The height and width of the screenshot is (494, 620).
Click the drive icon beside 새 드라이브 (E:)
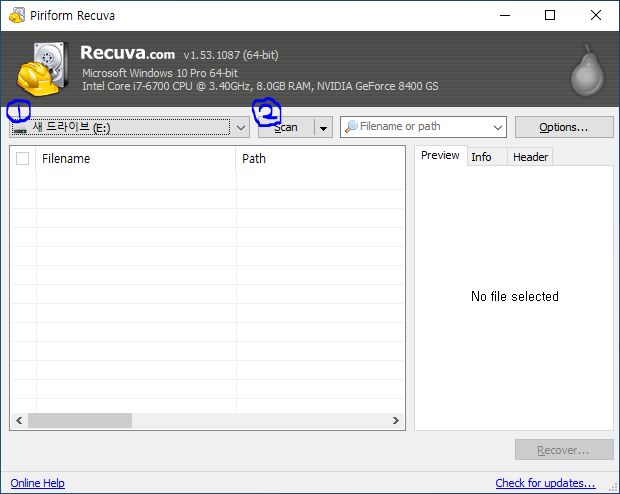(x=19, y=129)
